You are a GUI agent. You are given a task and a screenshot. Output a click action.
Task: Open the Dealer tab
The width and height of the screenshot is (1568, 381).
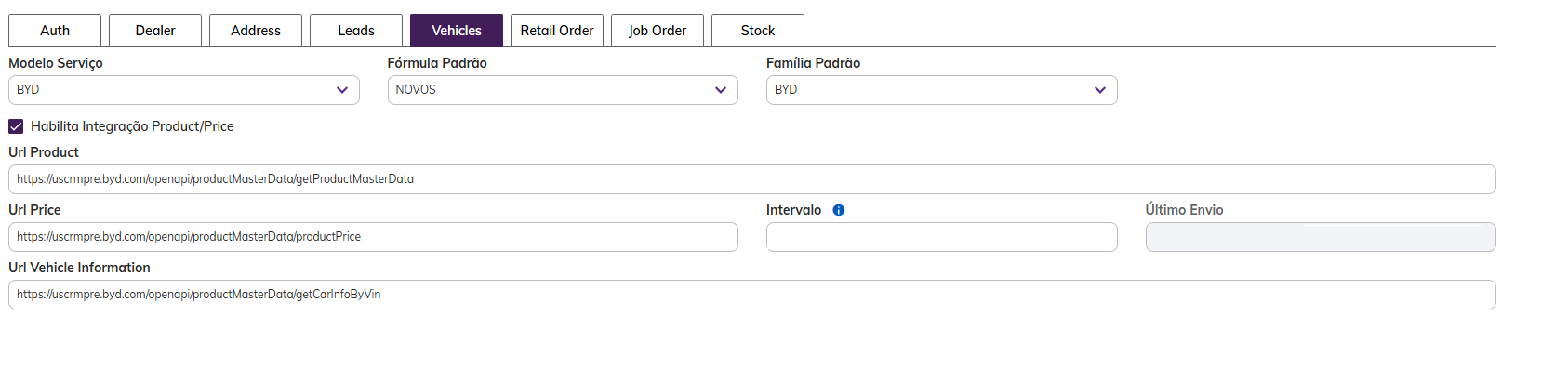tap(155, 31)
